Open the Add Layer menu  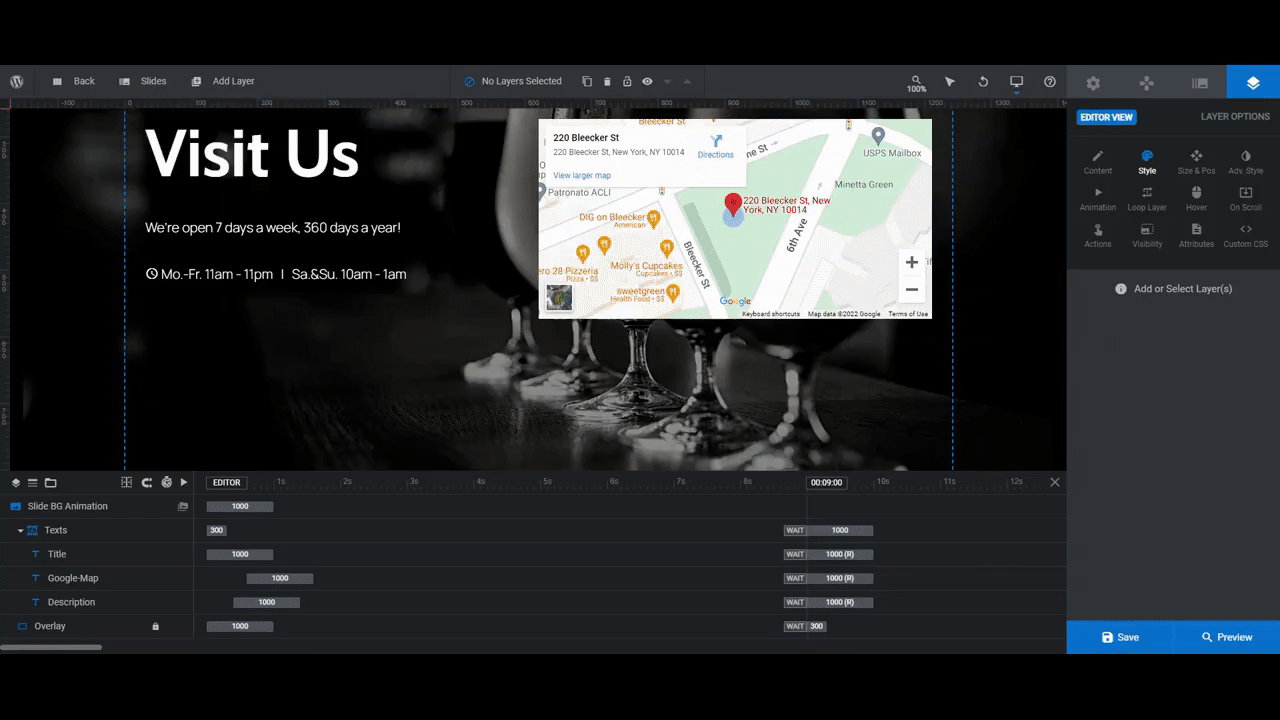pyautogui.click(x=223, y=81)
